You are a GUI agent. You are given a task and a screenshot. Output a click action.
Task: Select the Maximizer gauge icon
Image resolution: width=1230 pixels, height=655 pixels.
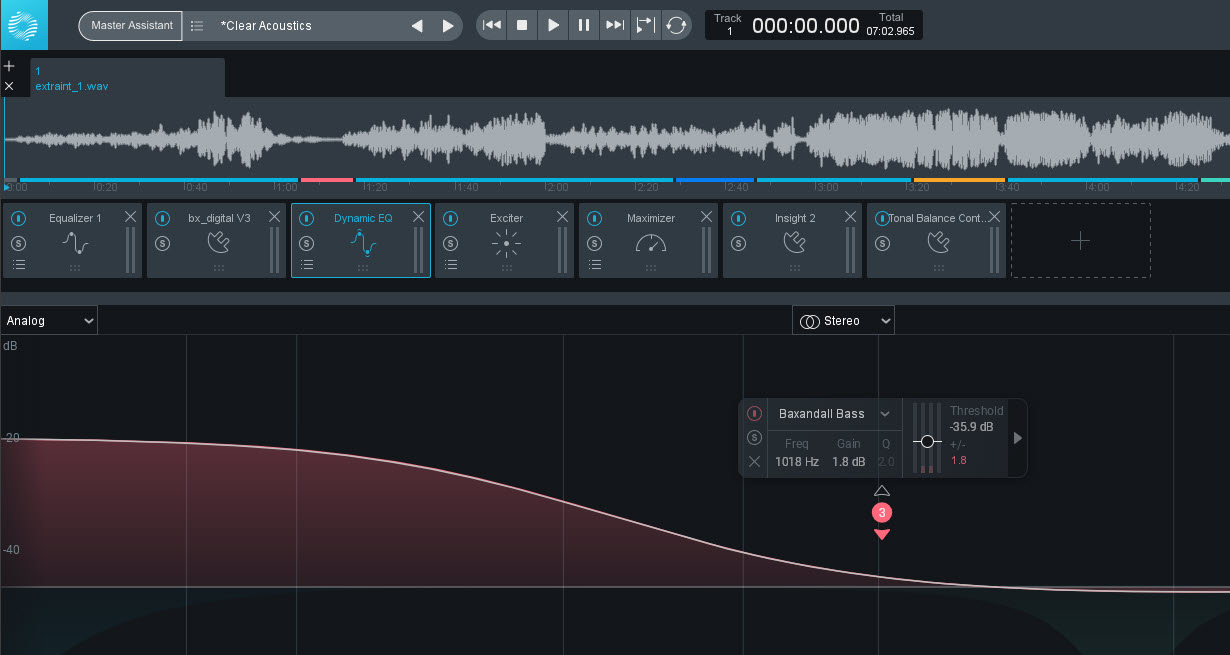(x=651, y=243)
